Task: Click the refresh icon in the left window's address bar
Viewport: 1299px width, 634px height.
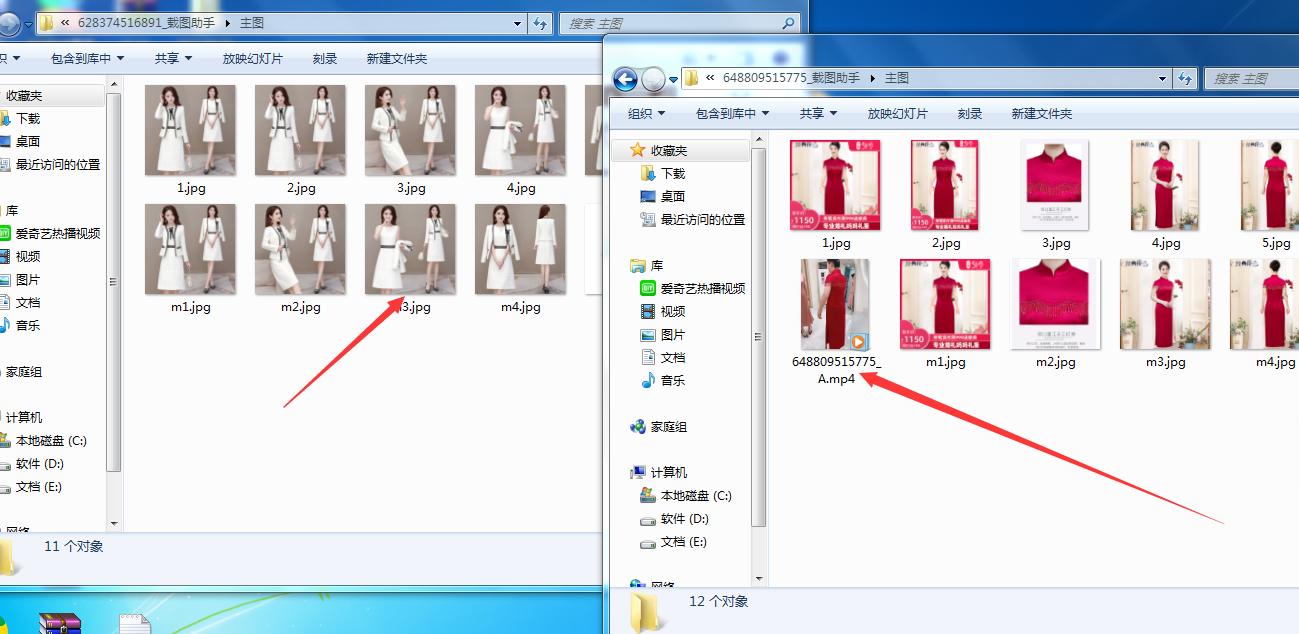Action: click(539, 23)
